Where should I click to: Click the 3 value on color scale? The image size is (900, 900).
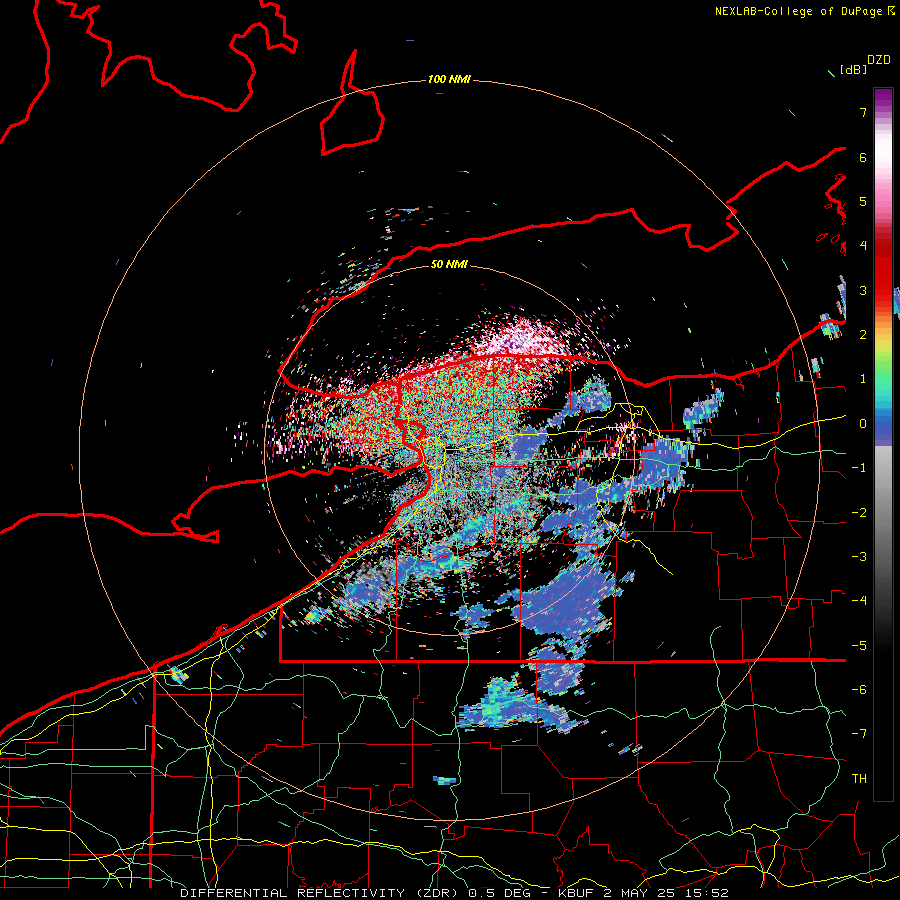(863, 290)
